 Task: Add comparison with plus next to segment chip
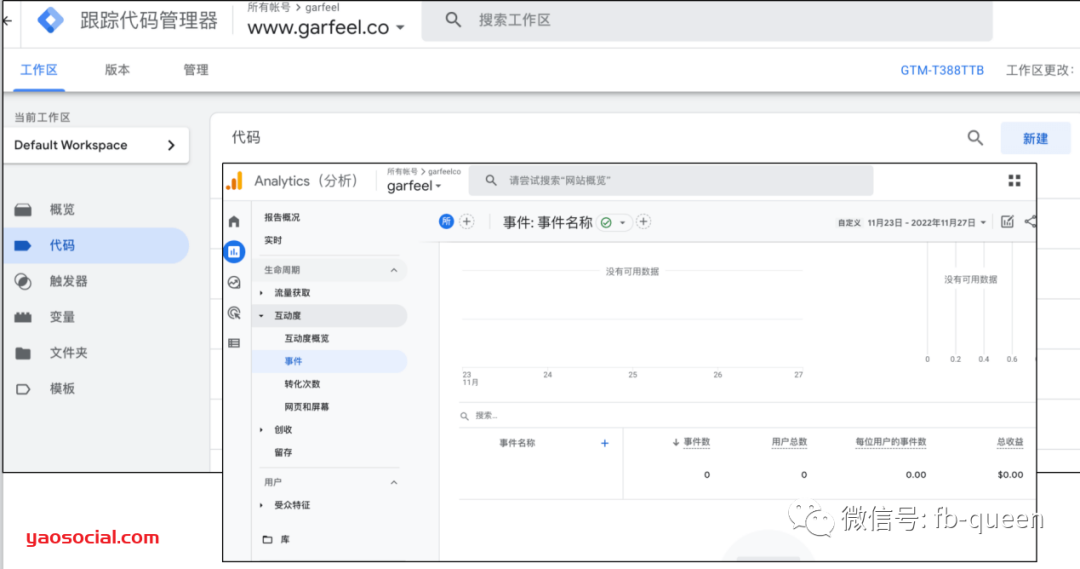click(x=467, y=221)
